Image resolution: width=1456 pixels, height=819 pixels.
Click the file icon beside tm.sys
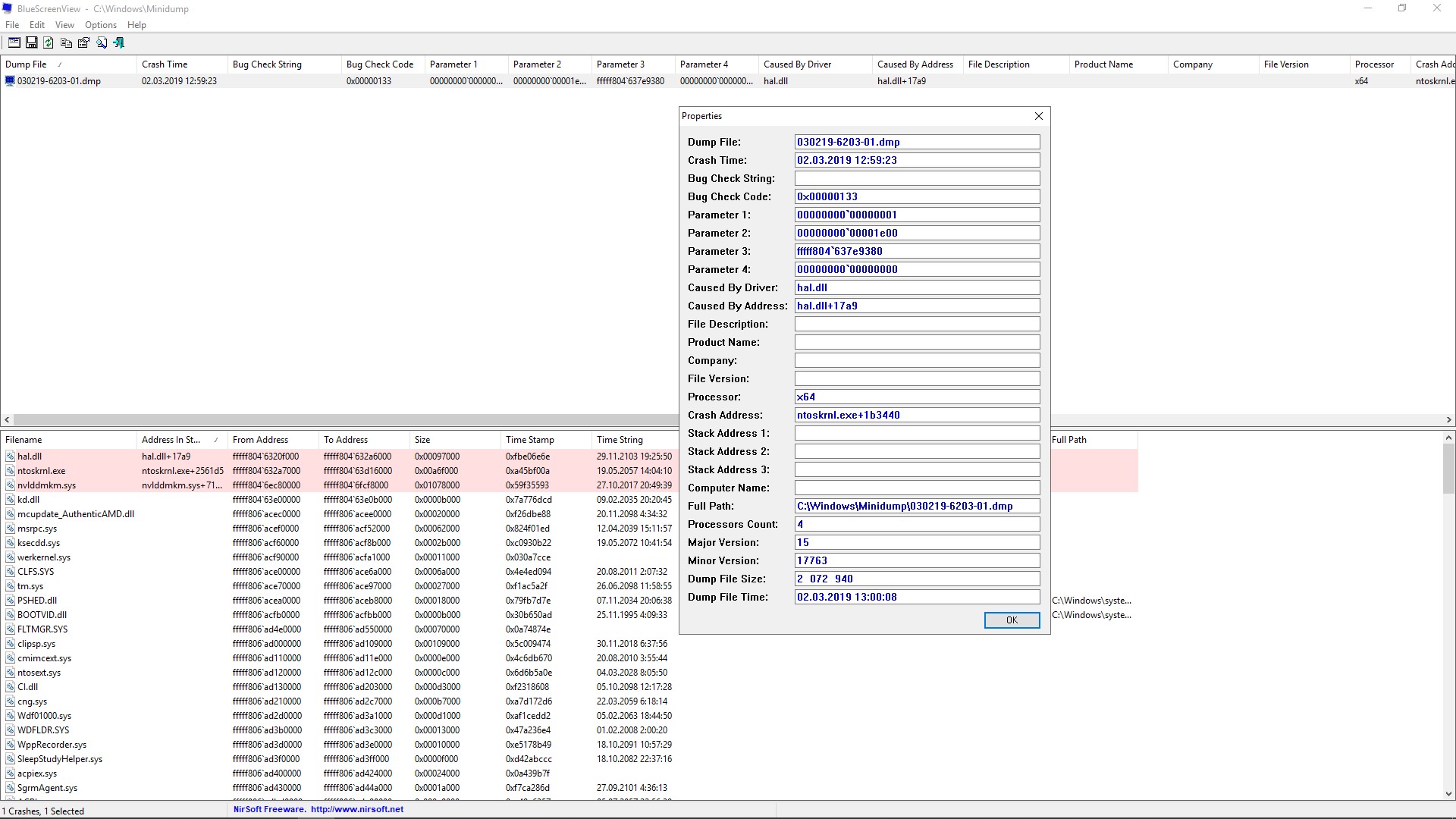(x=10, y=586)
